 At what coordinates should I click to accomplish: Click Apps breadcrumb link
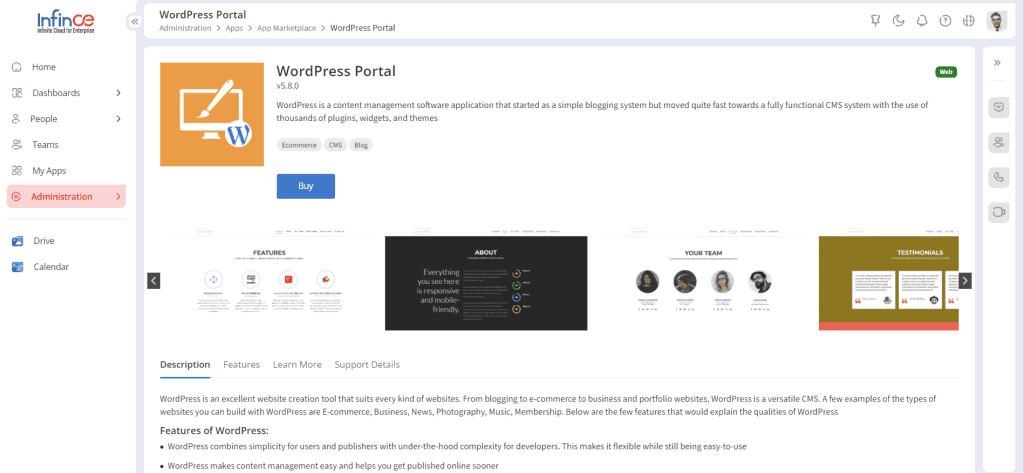[x=234, y=28]
